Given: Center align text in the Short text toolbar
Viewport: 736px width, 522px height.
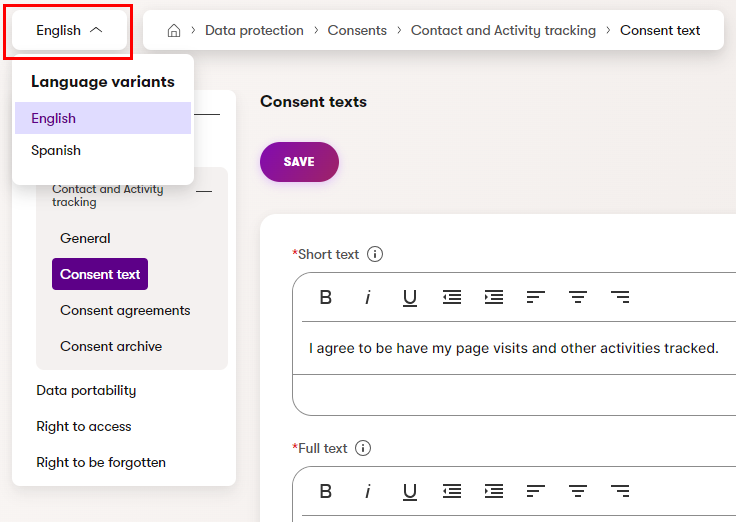Looking at the screenshot, I should 577,297.
